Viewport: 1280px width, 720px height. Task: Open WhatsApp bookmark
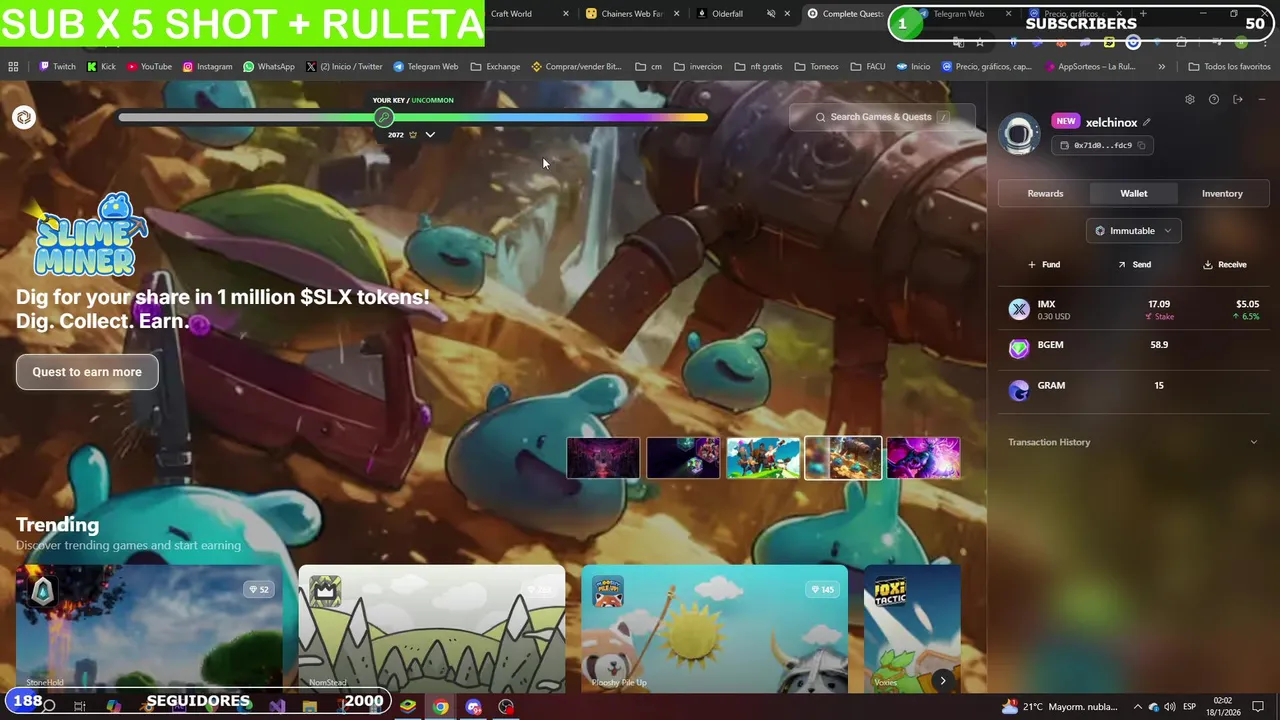pos(269,67)
